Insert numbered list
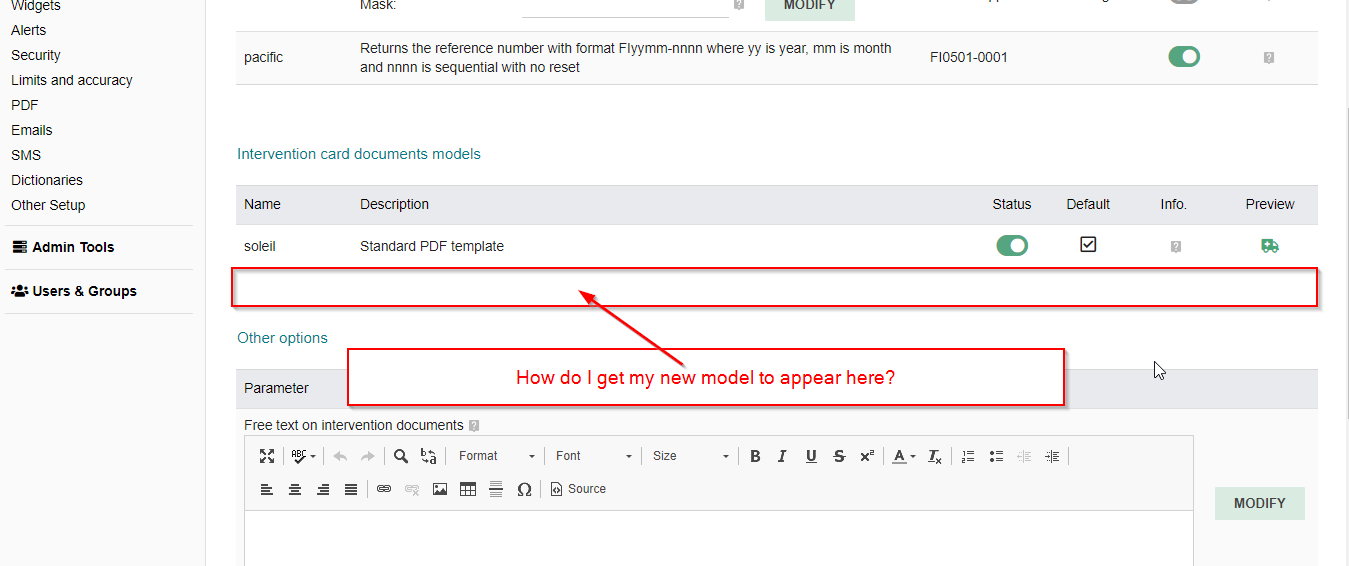 967,456
